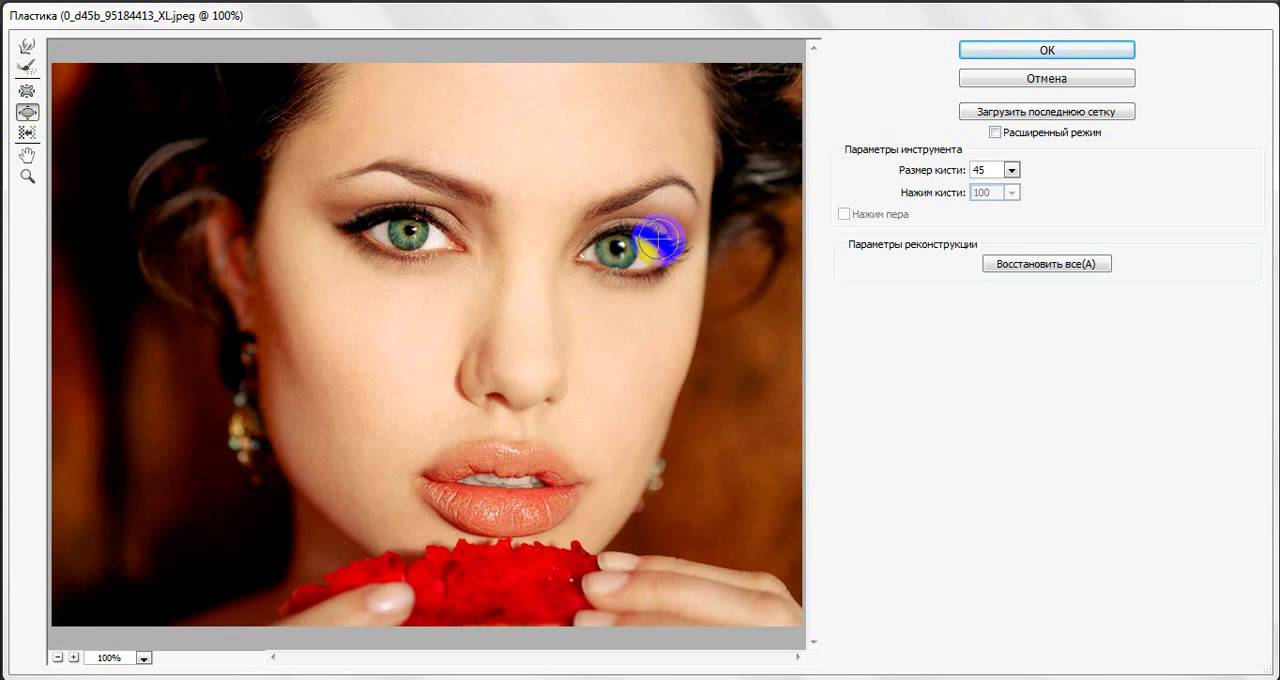Click Загрузить последнюю сетку button
The image size is (1280, 680).
click(x=1047, y=112)
